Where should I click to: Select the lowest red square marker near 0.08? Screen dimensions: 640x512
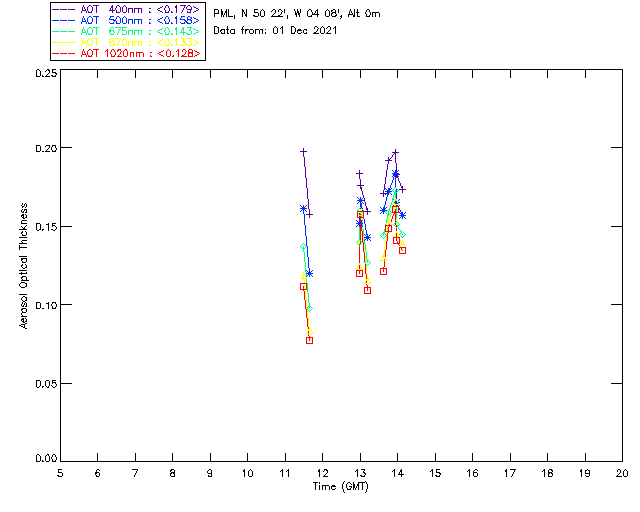(309, 341)
